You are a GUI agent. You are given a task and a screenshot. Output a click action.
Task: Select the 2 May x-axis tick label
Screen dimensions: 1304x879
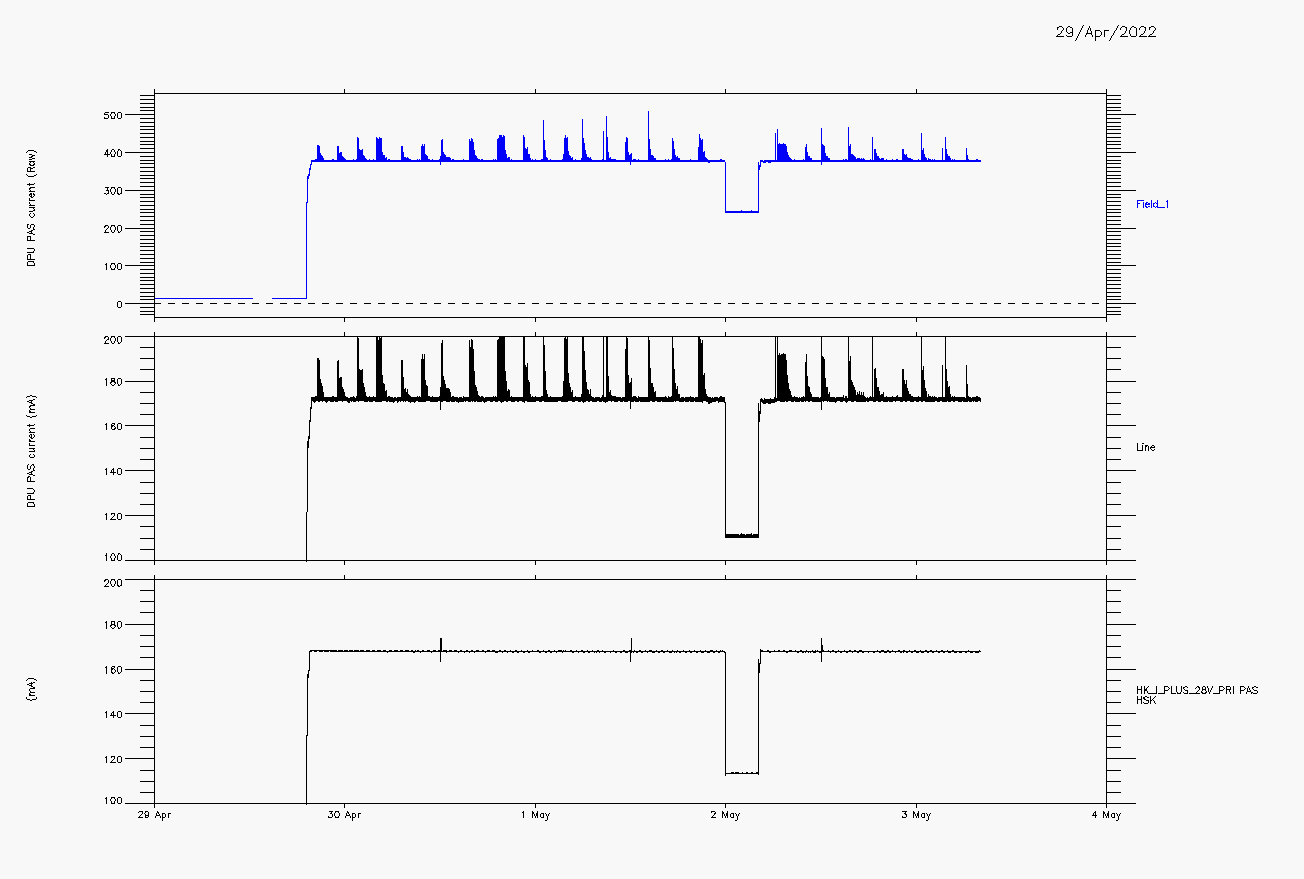pos(725,815)
